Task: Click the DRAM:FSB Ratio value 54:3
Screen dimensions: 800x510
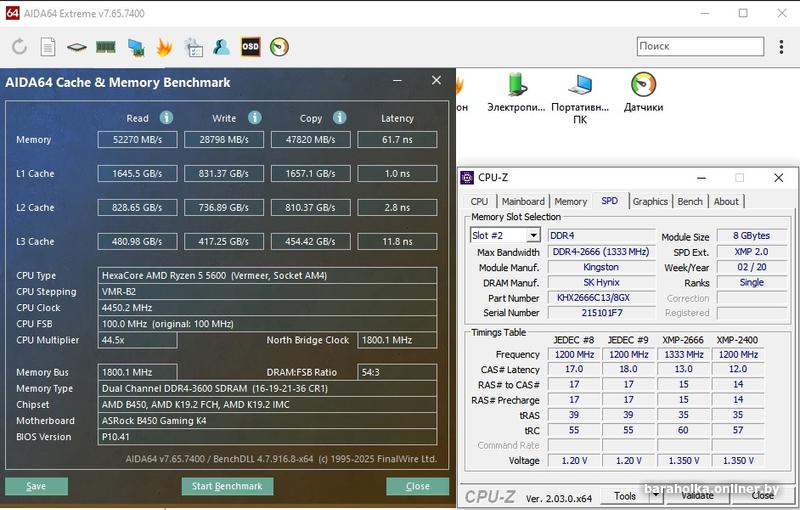Action: coord(397,372)
